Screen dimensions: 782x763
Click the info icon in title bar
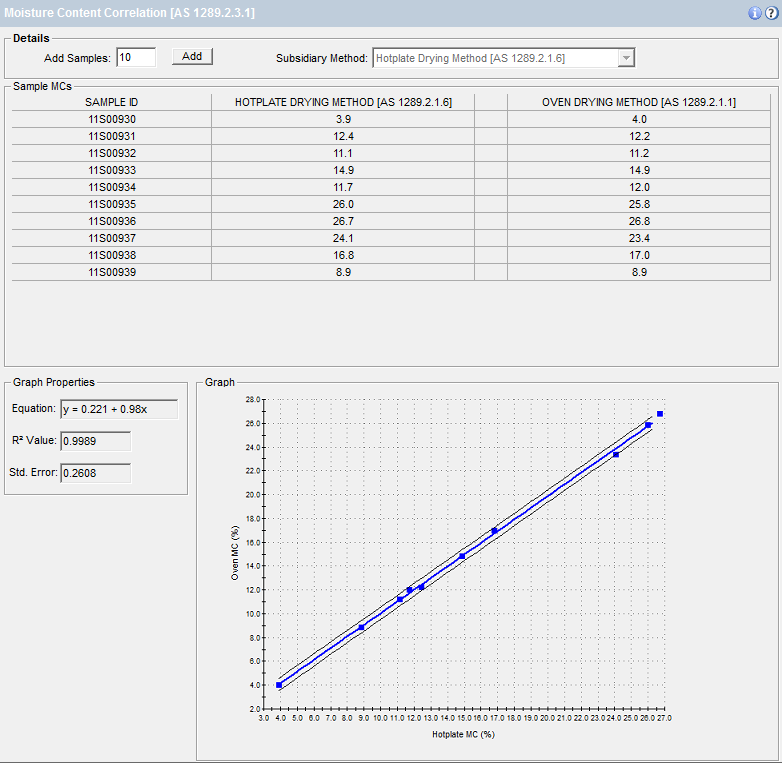(755, 13)
